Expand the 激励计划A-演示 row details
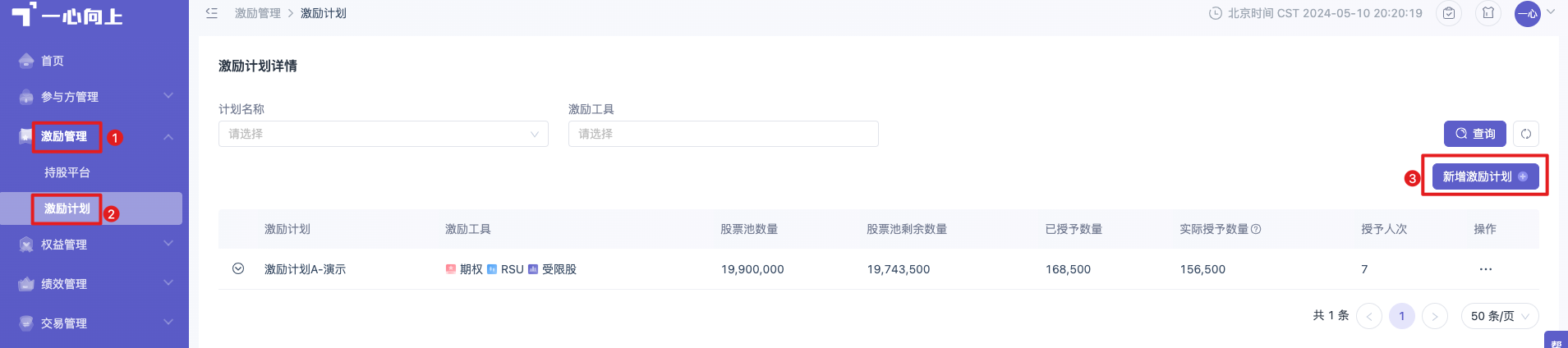Screen dimensions: 1568x348 click(x=238, y=268)
